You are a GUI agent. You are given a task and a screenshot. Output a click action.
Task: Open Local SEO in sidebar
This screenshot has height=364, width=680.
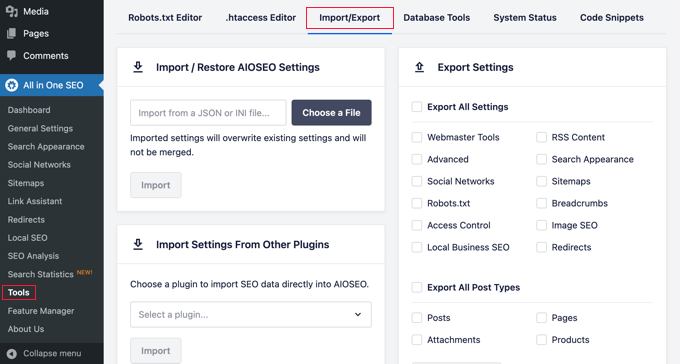click(27, 238)
